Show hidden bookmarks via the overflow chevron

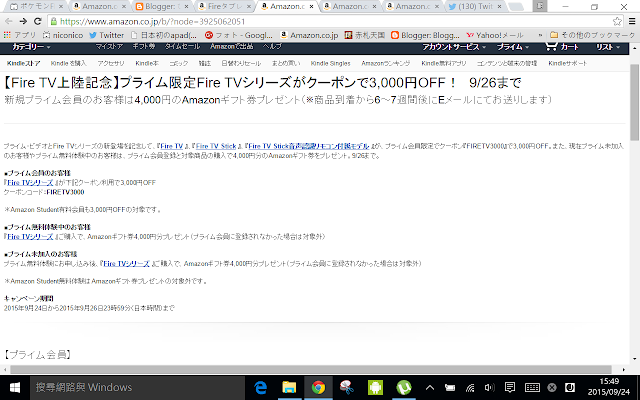pyautogui.click(x=540, y=35)
